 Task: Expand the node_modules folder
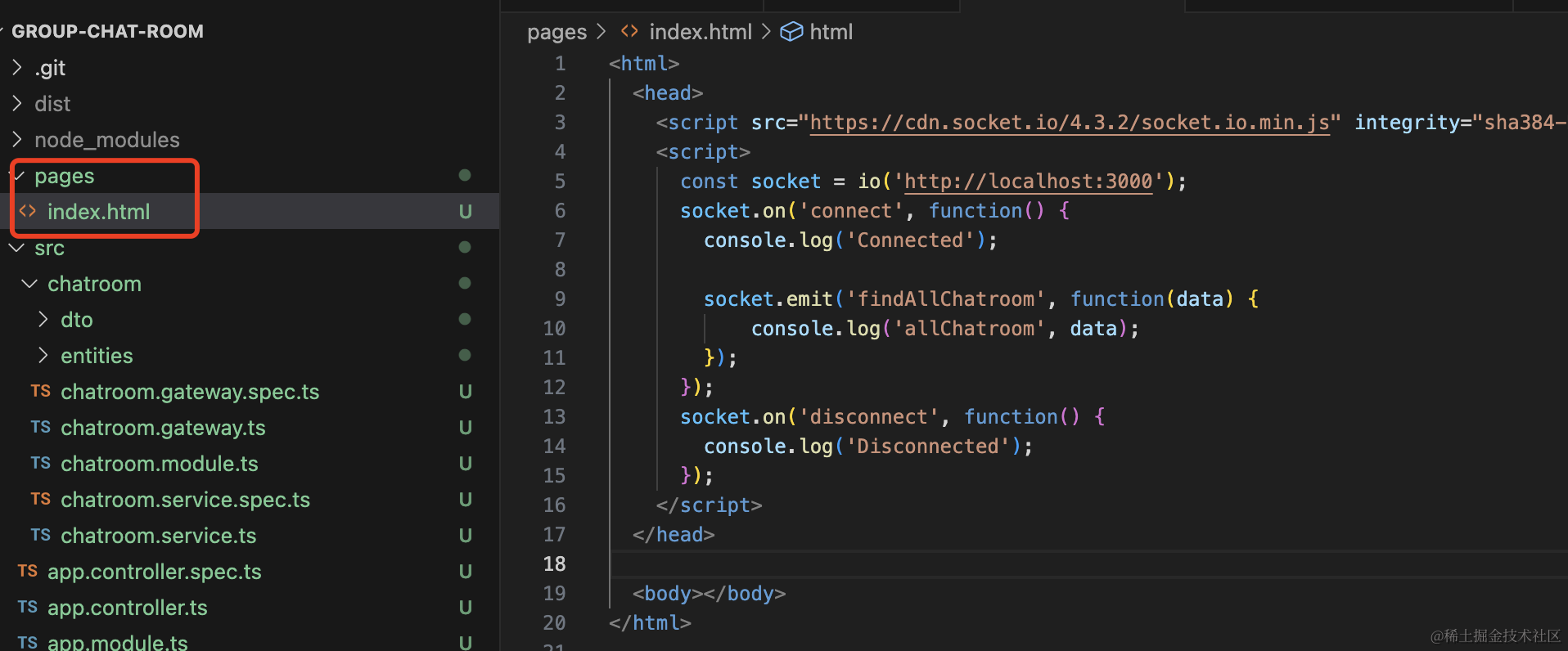(x=17, y=140)
